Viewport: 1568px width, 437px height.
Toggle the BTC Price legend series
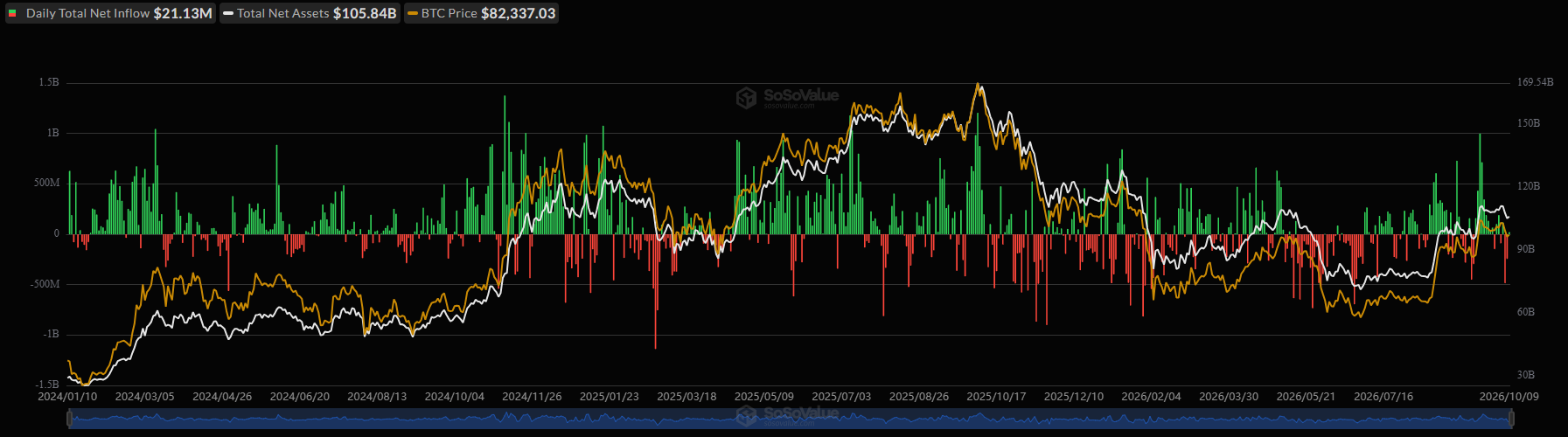click(481, 13)
